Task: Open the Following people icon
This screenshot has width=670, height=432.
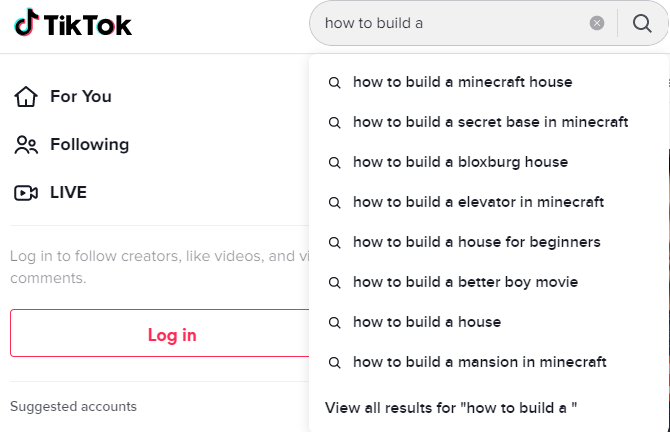Action: coord(26,145)
